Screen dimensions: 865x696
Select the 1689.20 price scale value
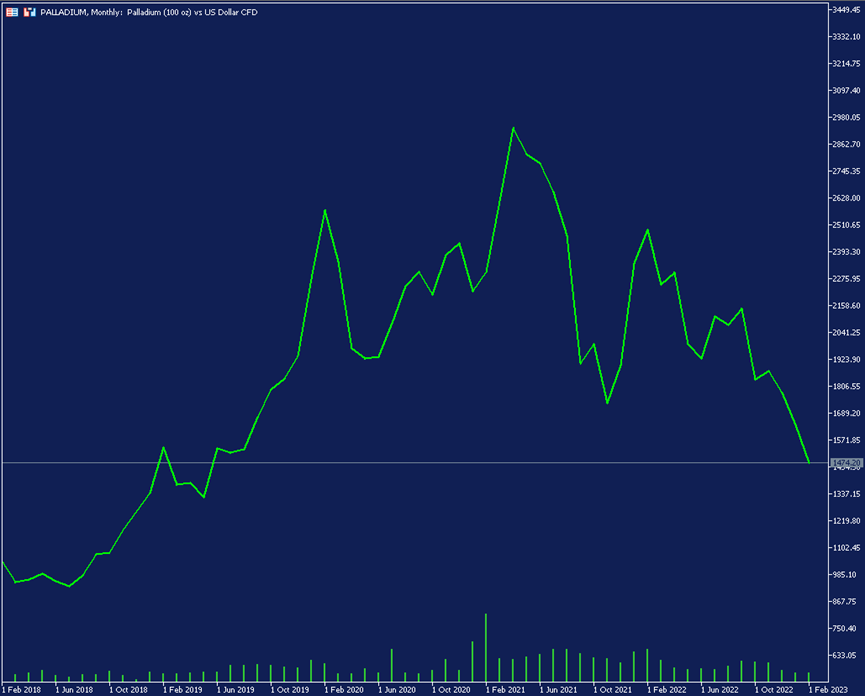pos(846,414)
